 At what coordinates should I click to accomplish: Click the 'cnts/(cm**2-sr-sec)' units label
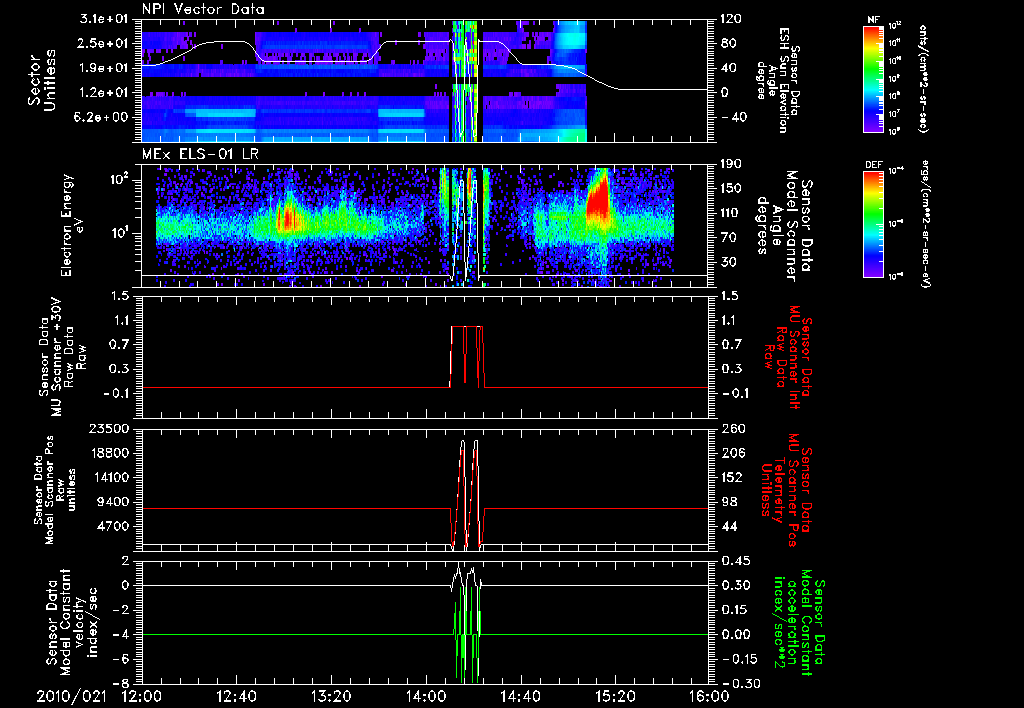click(x=923, y=78)
